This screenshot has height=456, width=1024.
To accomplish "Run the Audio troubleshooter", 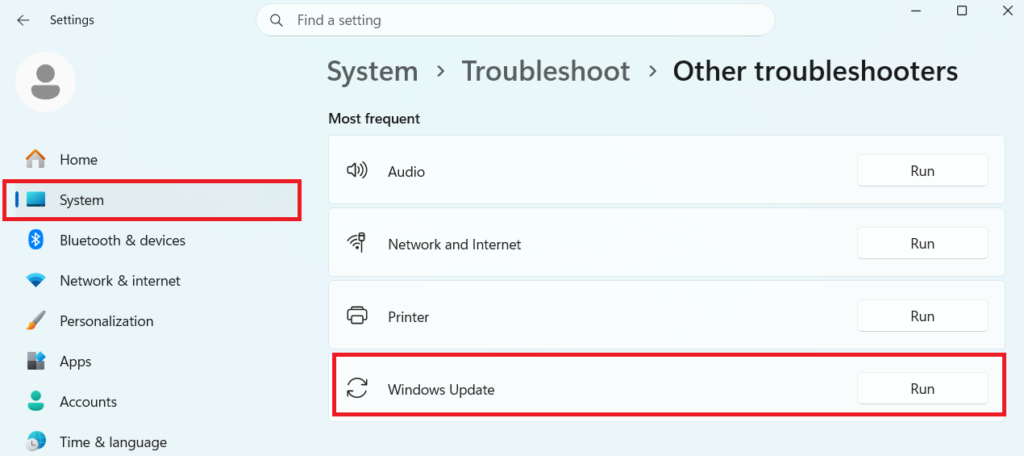I will pos(922,171).
